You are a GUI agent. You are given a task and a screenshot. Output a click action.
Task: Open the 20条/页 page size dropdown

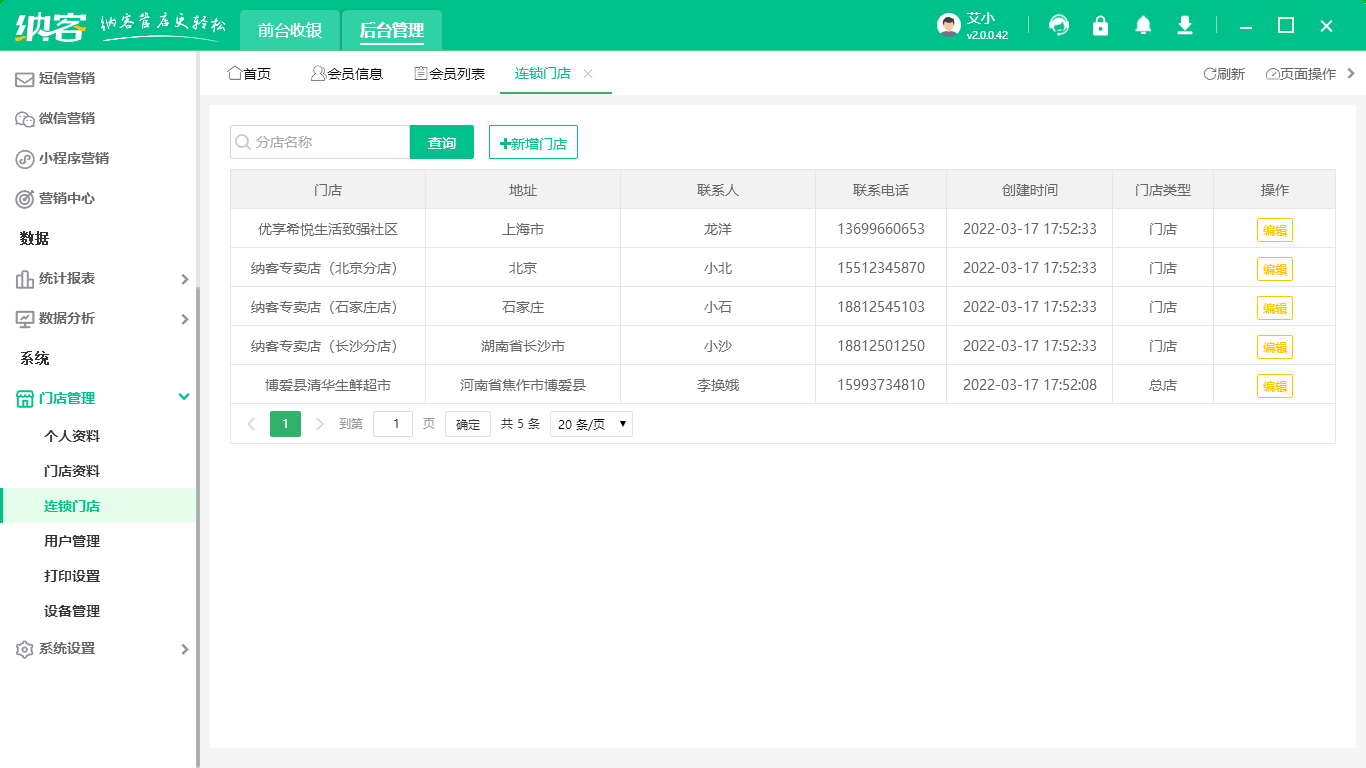590,424
